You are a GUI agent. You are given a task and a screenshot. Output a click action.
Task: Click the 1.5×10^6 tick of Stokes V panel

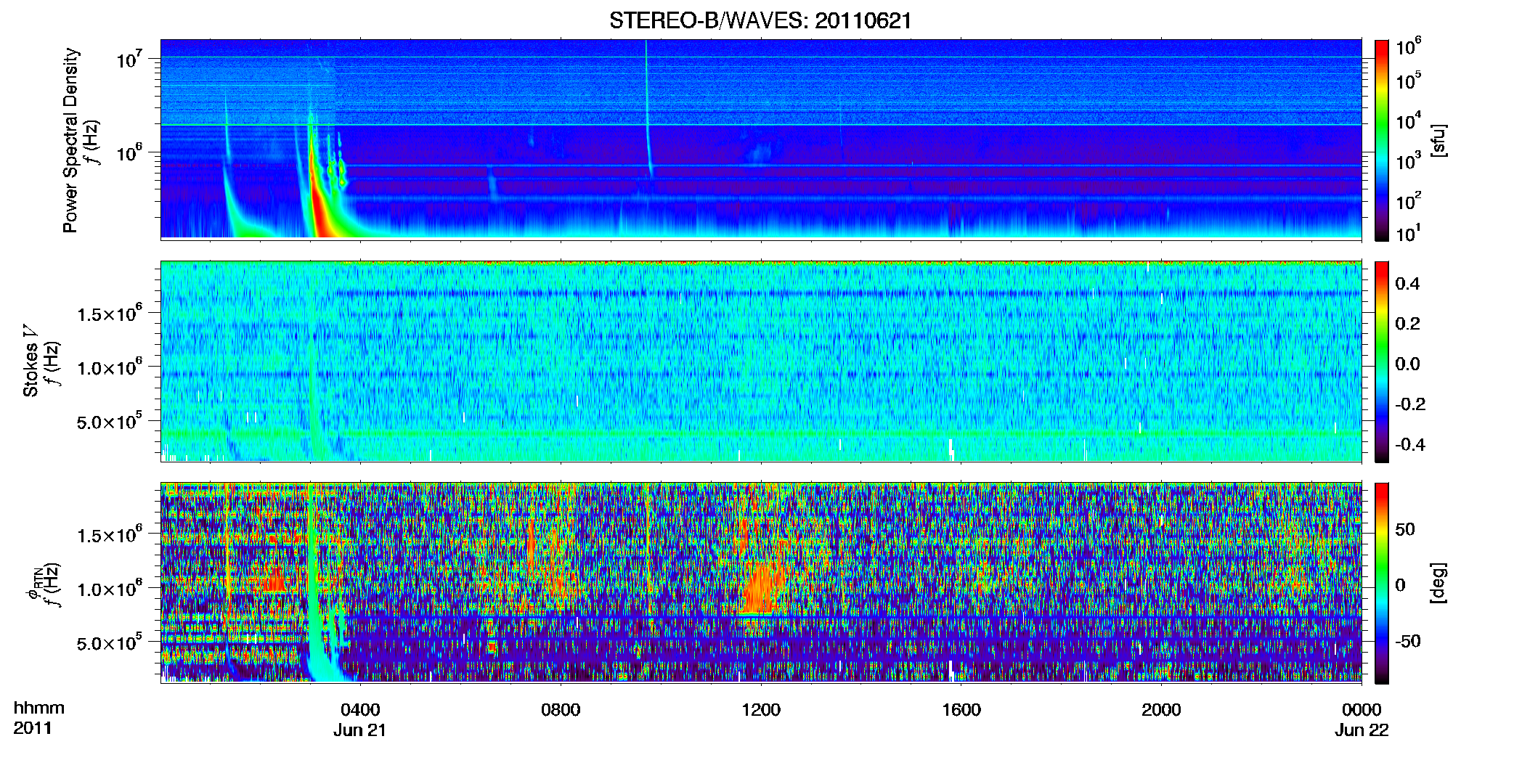109,314
